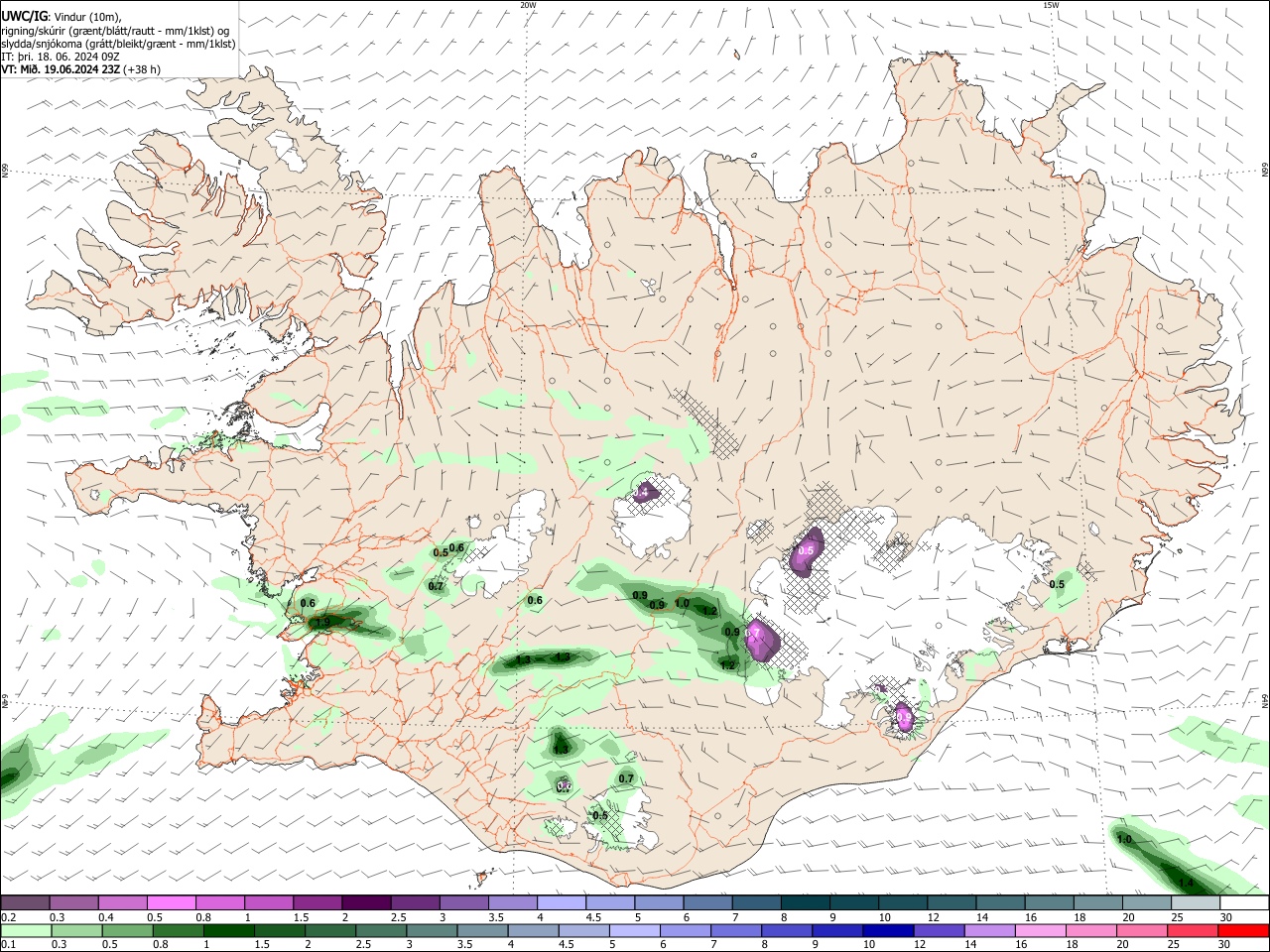Click the 'slydda/snjókoma' legend description line

(118, 44)
